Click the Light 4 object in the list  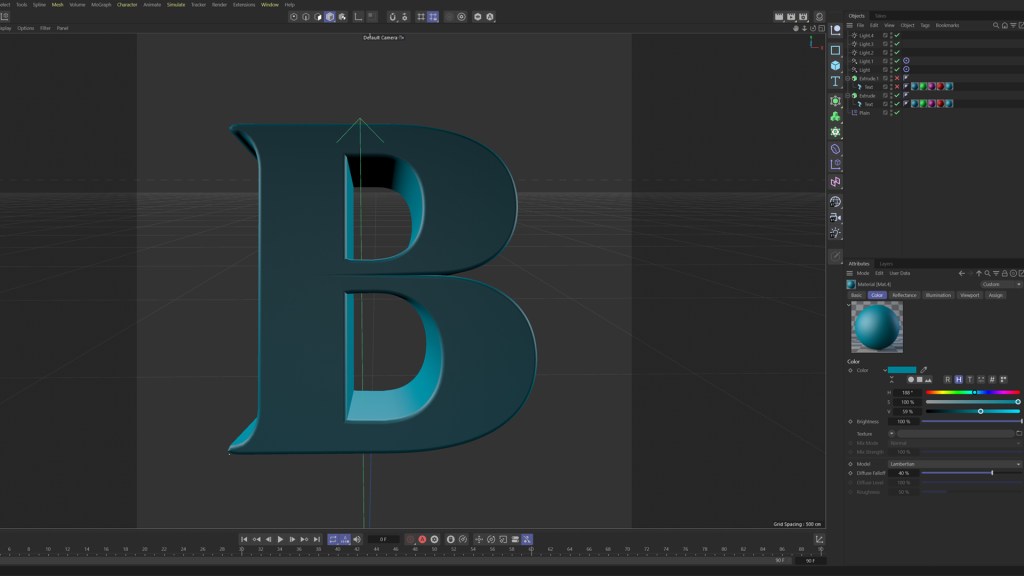pyautogui.click(x=866, y=36)
